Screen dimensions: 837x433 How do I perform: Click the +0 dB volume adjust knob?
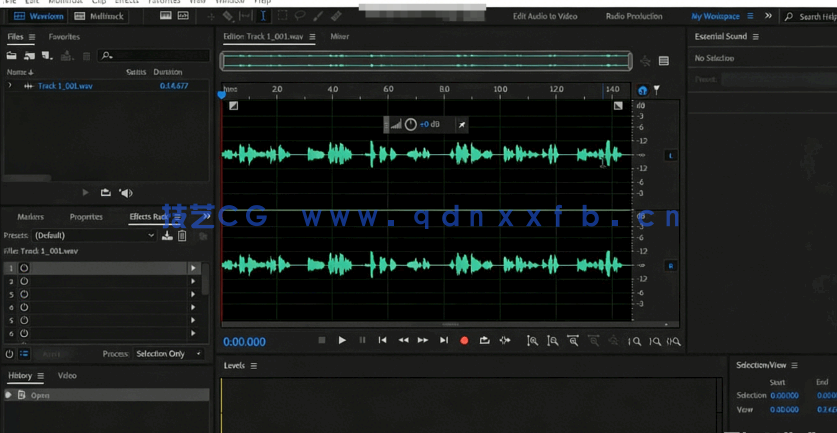coord(410,125)
